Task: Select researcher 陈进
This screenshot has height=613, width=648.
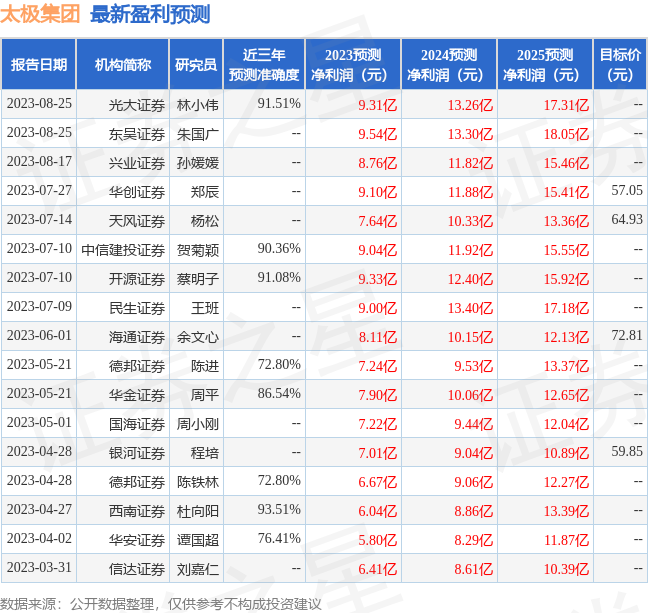Action: click(205, 366)
